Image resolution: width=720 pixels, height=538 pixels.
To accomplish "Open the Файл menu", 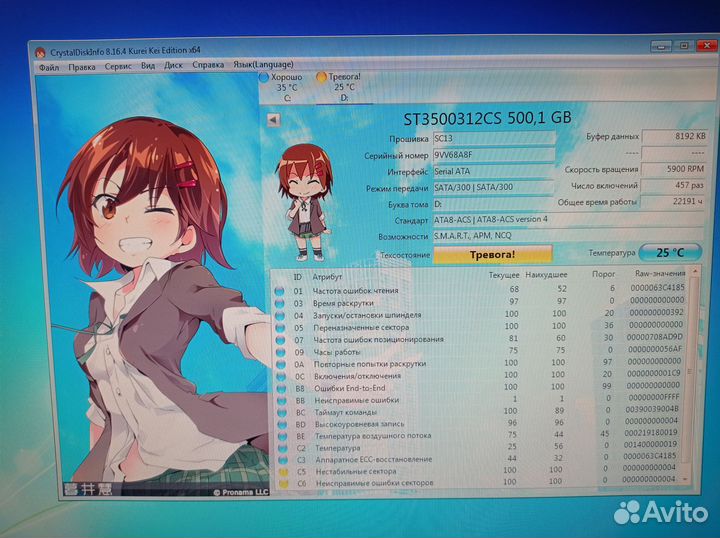I will 49,67.
